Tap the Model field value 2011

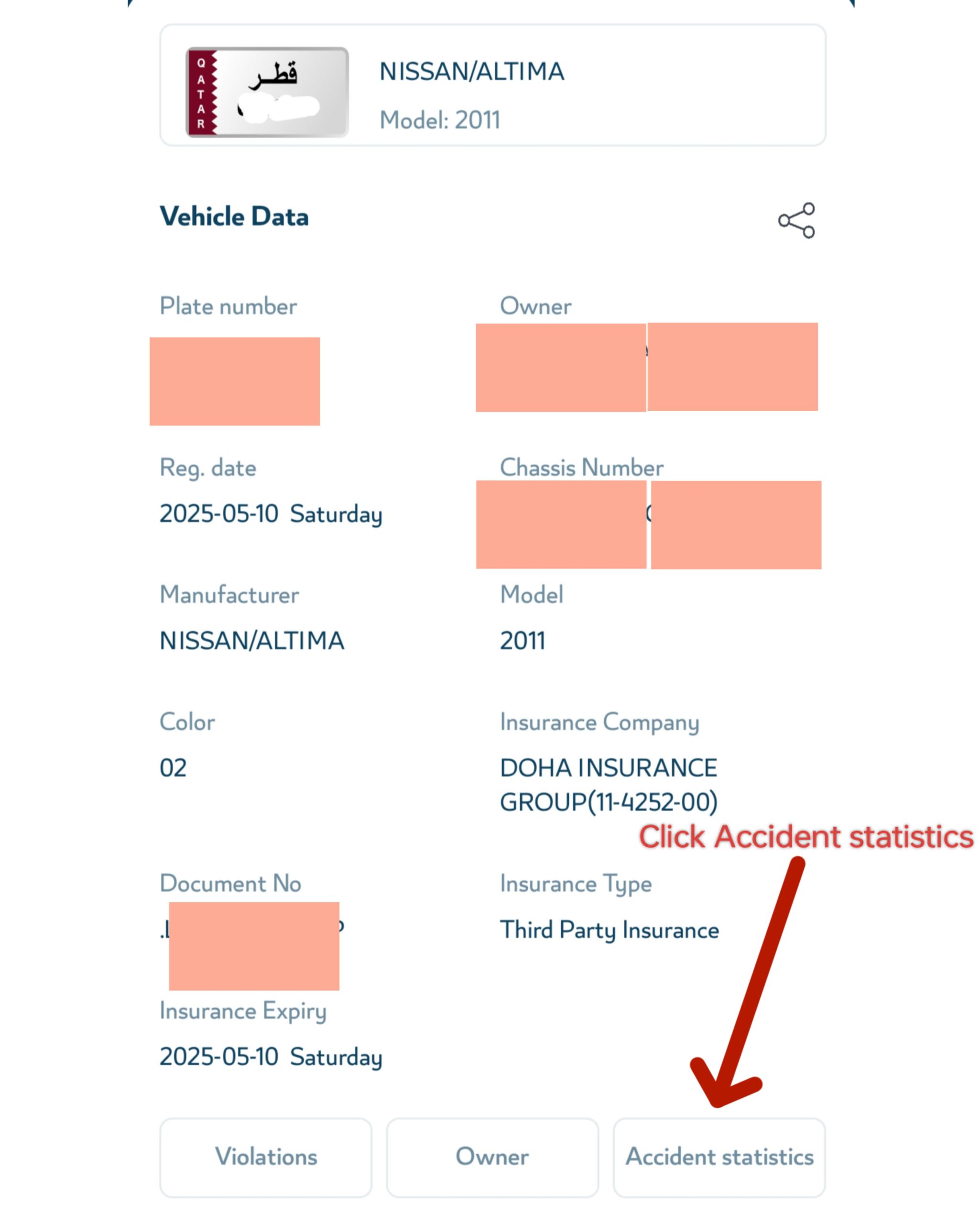522,641
